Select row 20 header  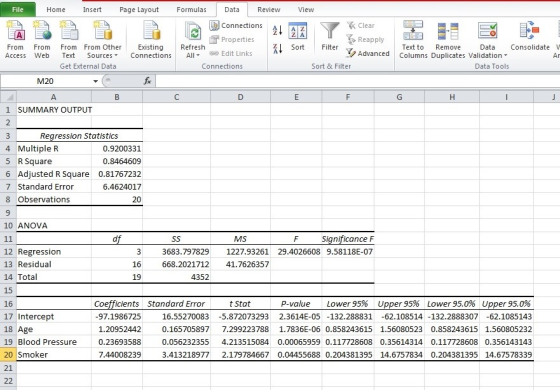pyautogui.click(x=8, y=355)
